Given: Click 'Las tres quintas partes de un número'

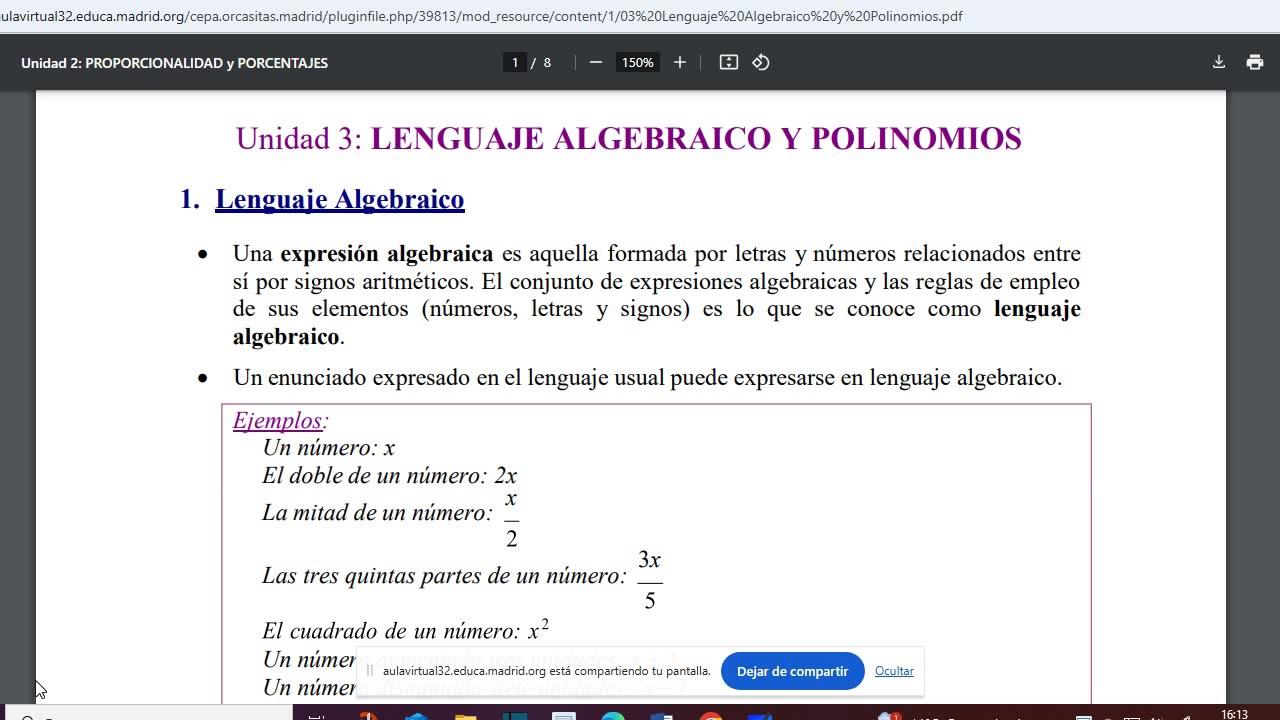Looking at the screenshot, I should [441, 575].
